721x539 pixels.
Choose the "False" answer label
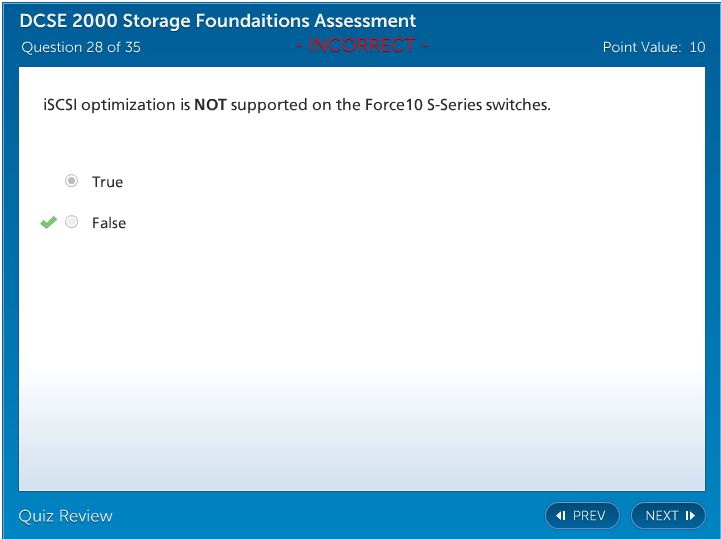click(109, 223)
